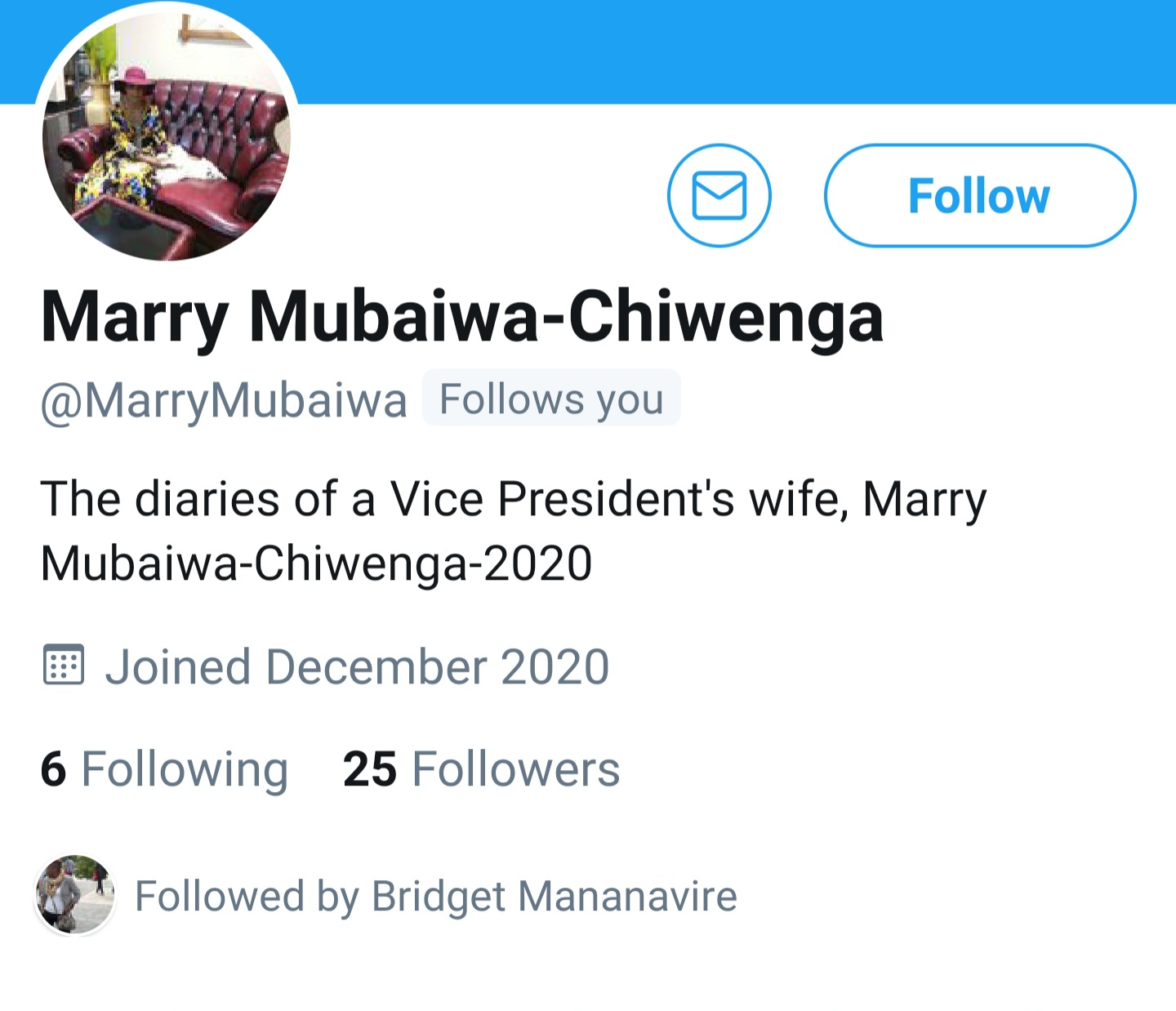Click the Vice President's wife bio text
Image resolution: width=1176 pixels, height=1011 pixels.
tap(513, 499)
